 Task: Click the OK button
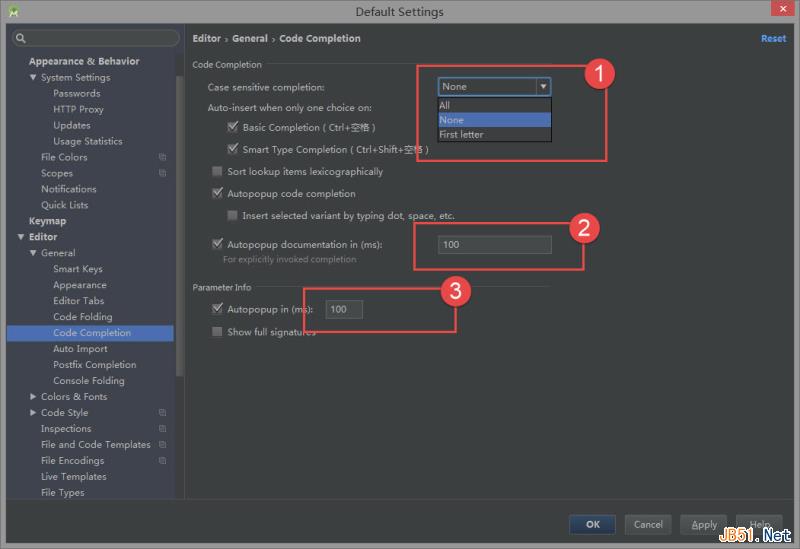[x=592, y=524]
